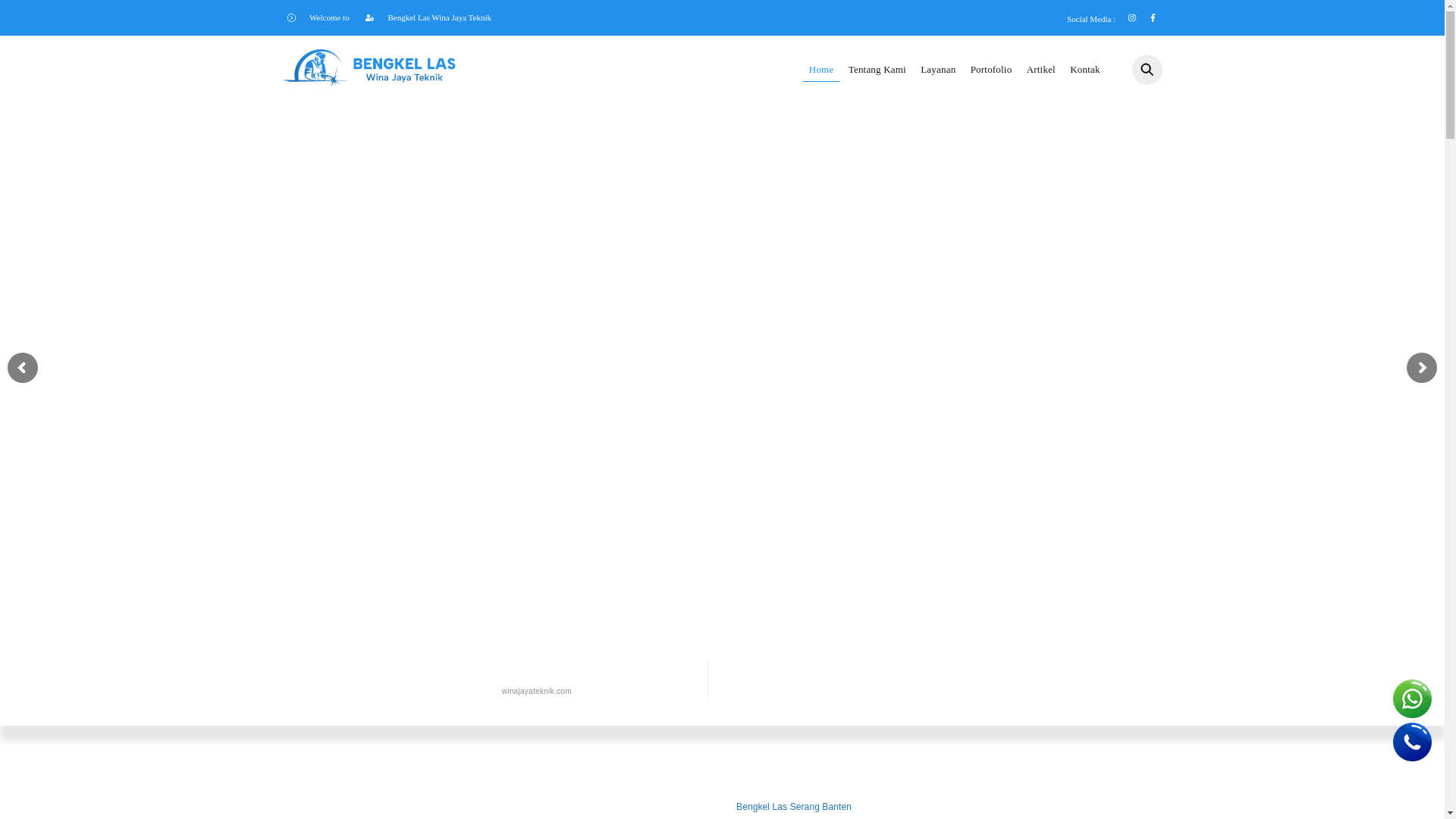Click Bengkel Las Wina Jaya Teknik top bar text
The image size is (1456, 819).
tap(439, 17)
